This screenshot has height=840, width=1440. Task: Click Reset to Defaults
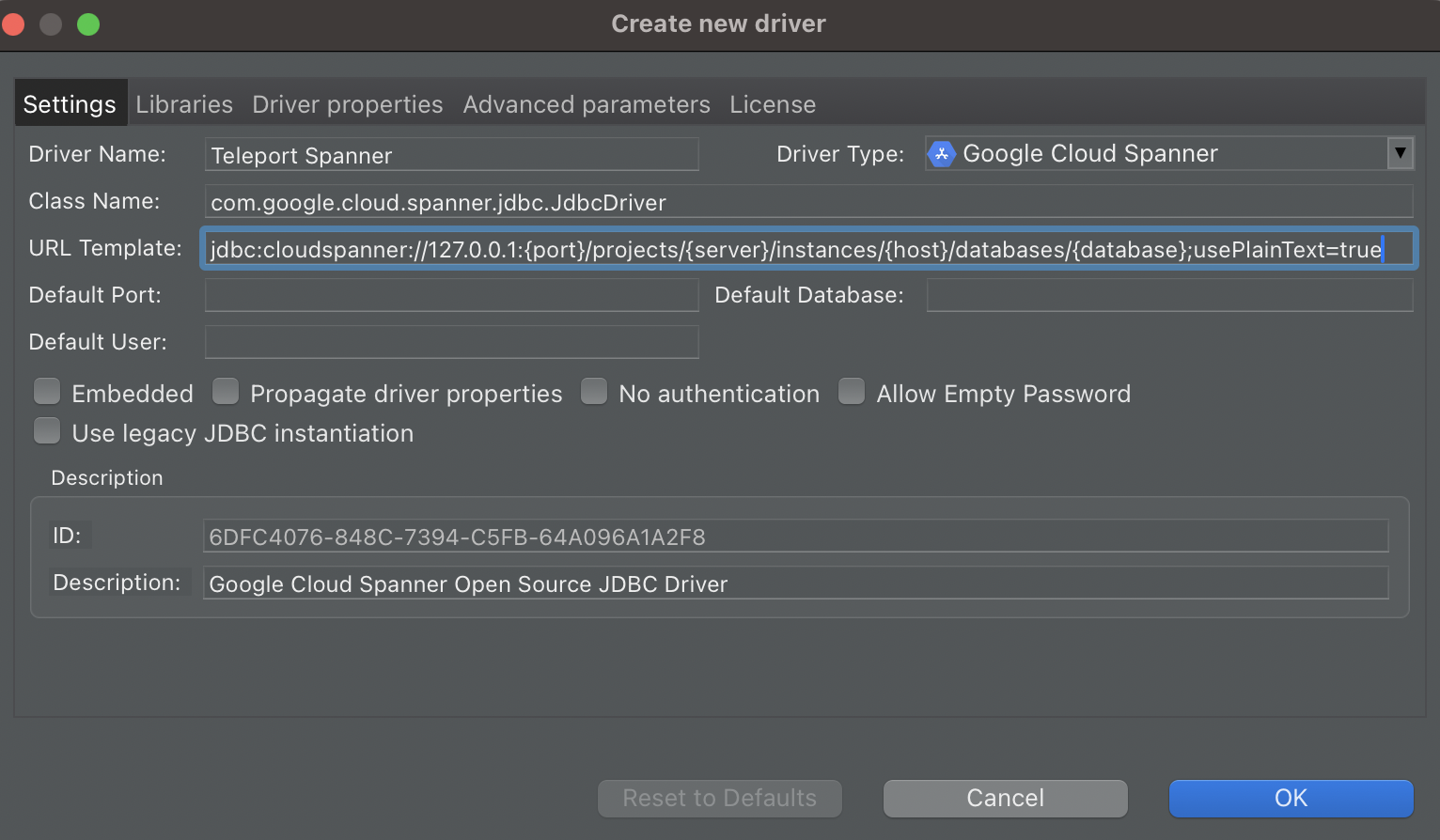[719, 798]
